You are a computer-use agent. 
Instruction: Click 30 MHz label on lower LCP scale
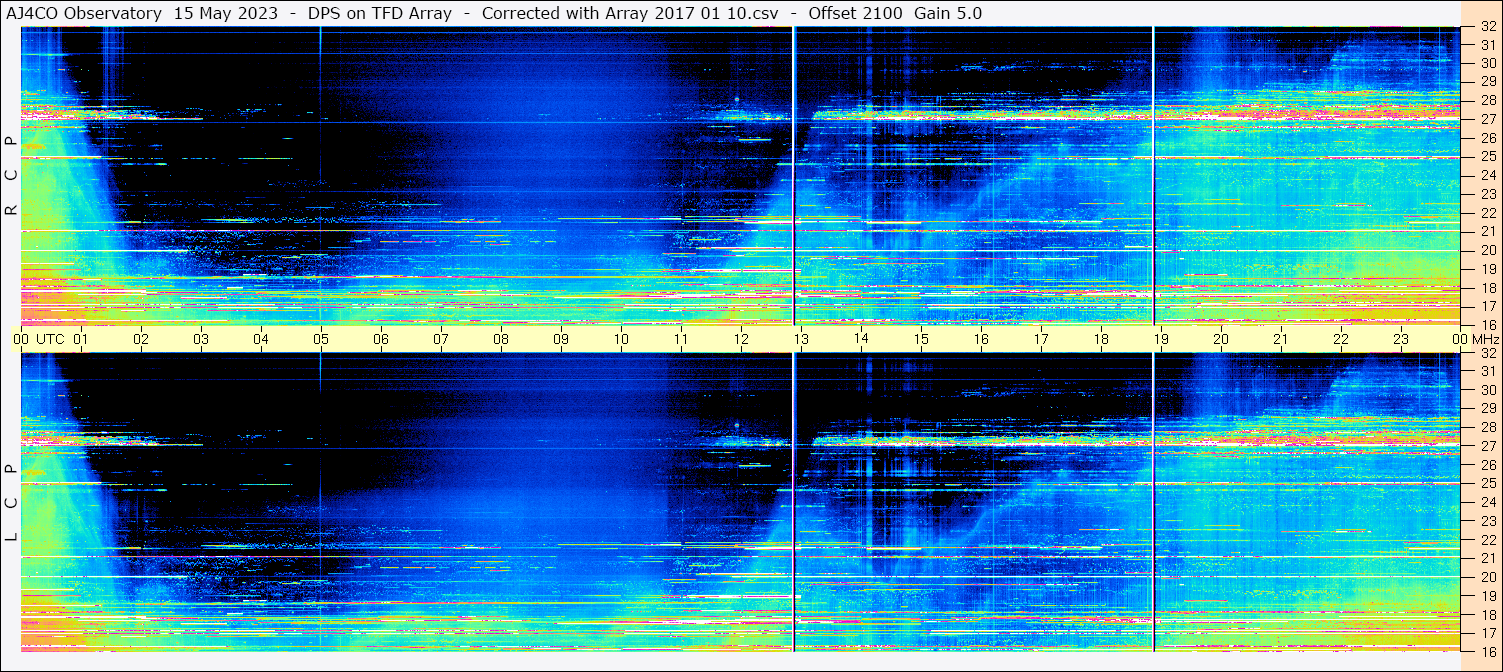[1487, 390]
